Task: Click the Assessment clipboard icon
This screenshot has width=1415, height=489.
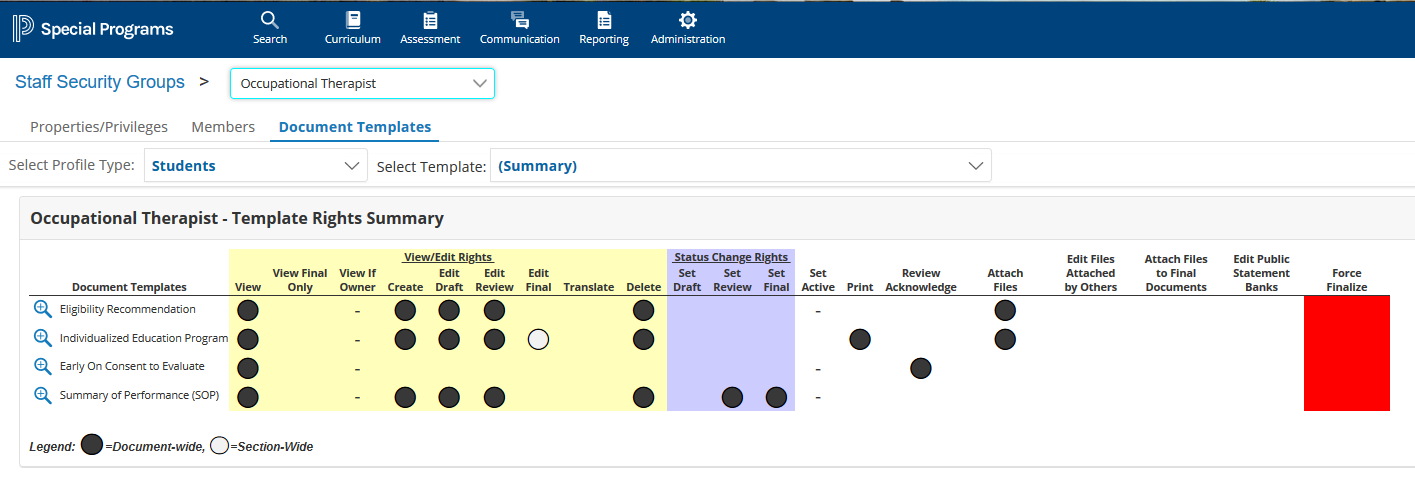Action: pyautogui.click(x=430, y=21)
